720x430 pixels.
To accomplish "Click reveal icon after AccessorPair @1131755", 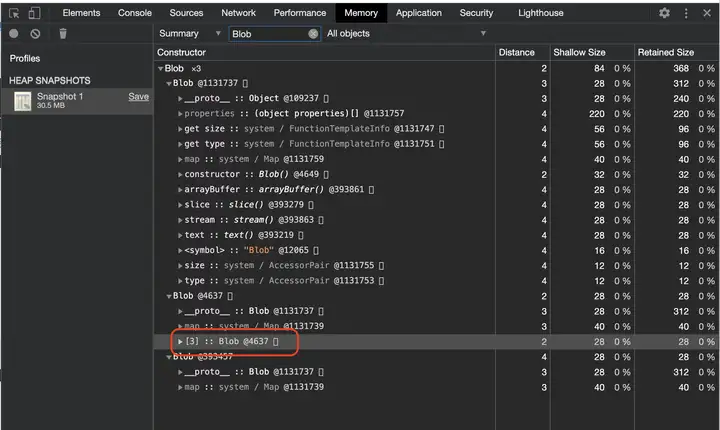I will coord(381,266).
